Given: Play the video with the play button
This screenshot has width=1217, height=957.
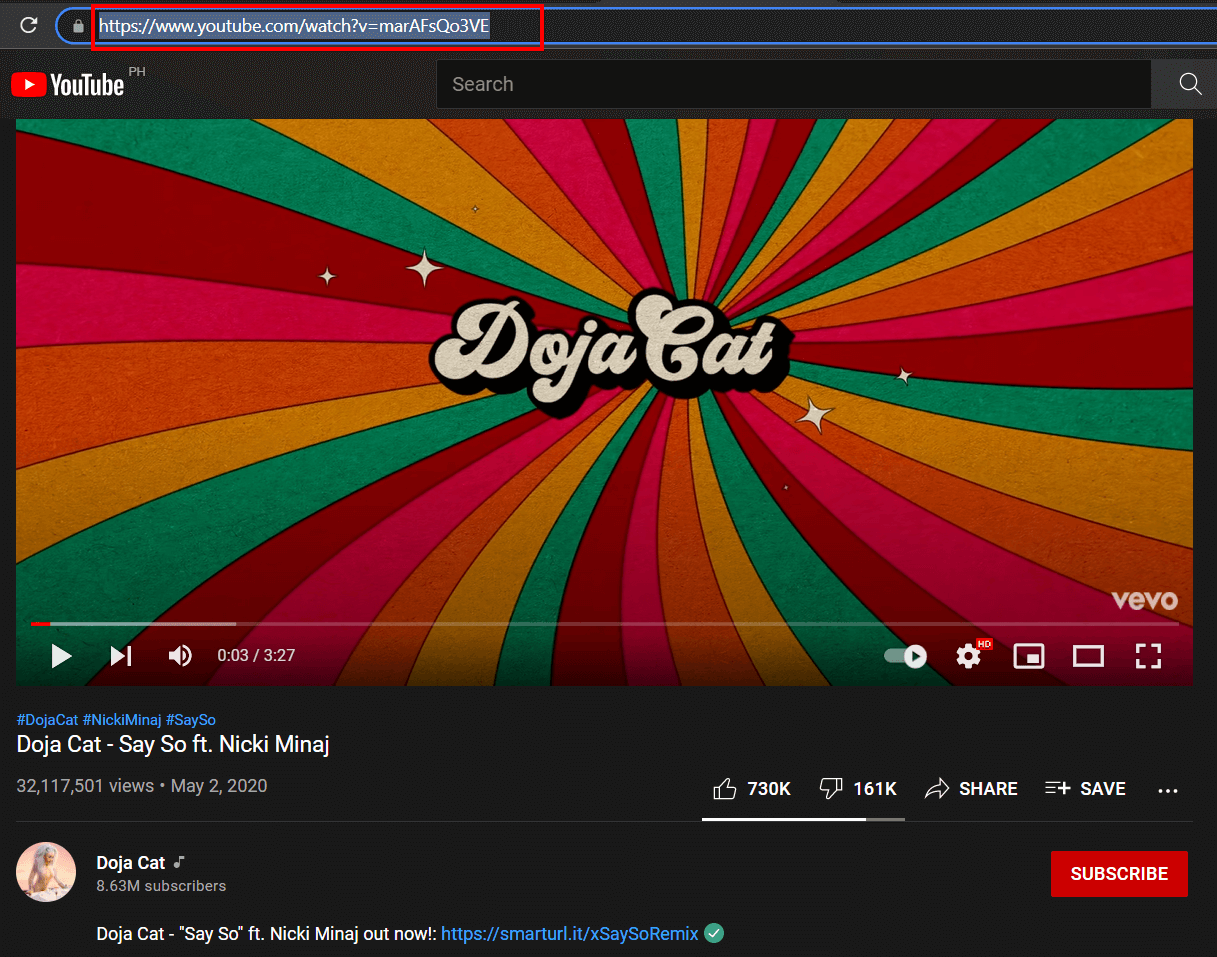Looking at the screenshot, I should point(61,656).
